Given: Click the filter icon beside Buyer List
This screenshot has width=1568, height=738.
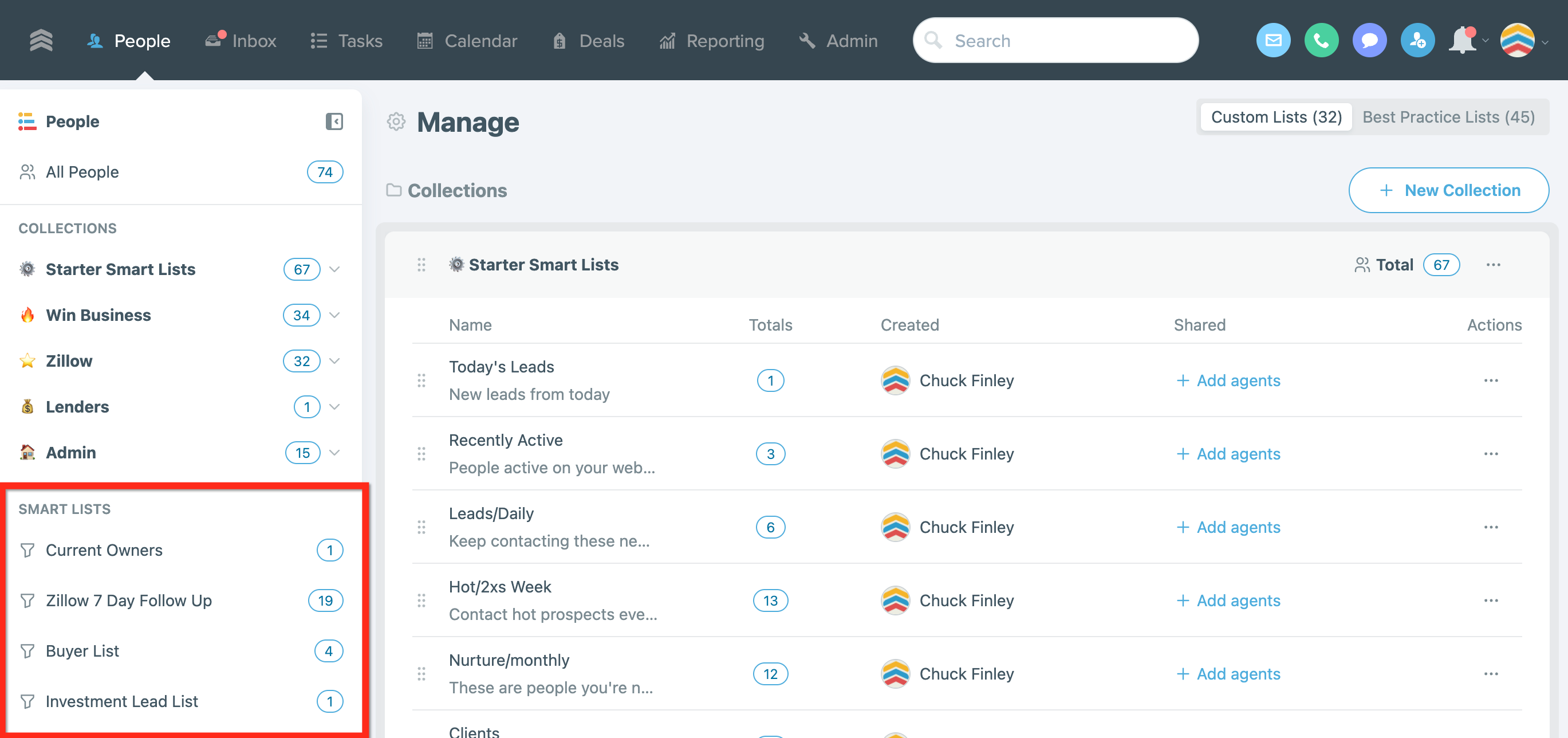Looking at the screenshot, I should pos(27,651).
